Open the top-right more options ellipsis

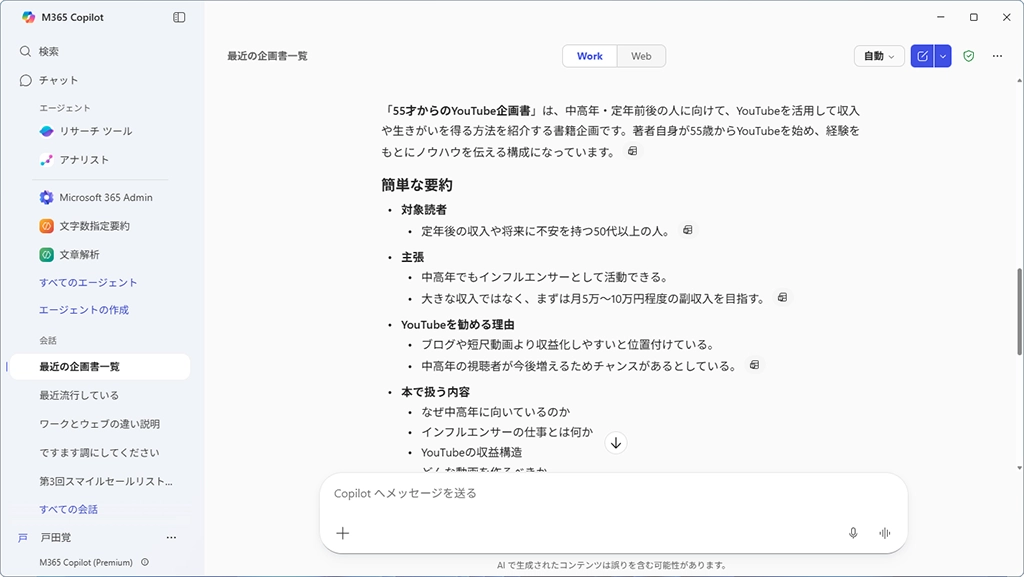(997, 56)
